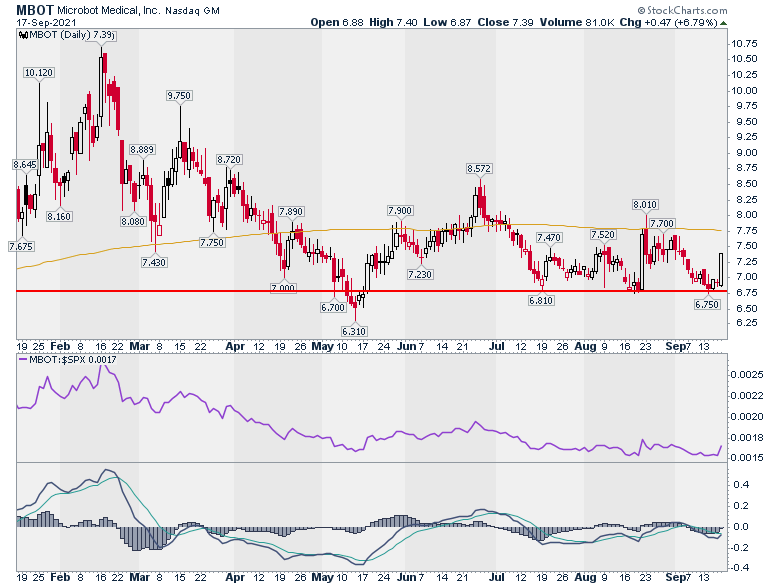The image size is (780, 586).
Task: Click the final white candlestick of September 17
Action: click(721, 269)
